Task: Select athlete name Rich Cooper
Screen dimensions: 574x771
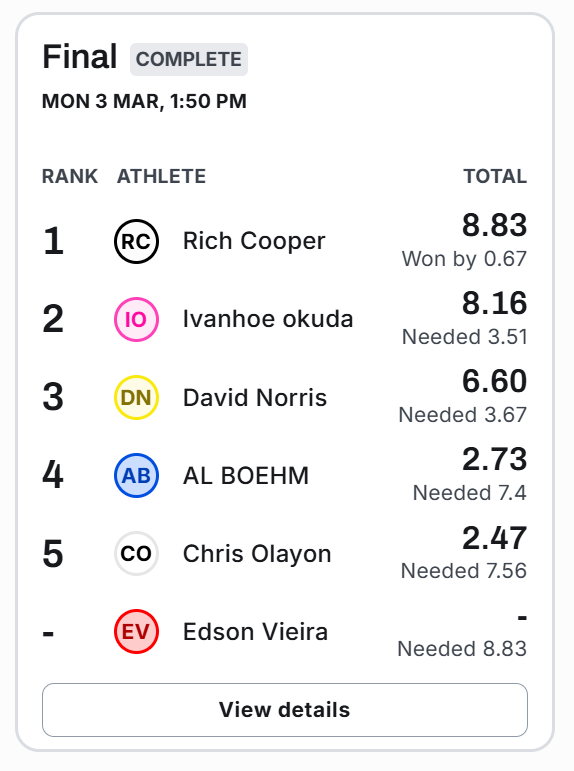Action: 254,241
